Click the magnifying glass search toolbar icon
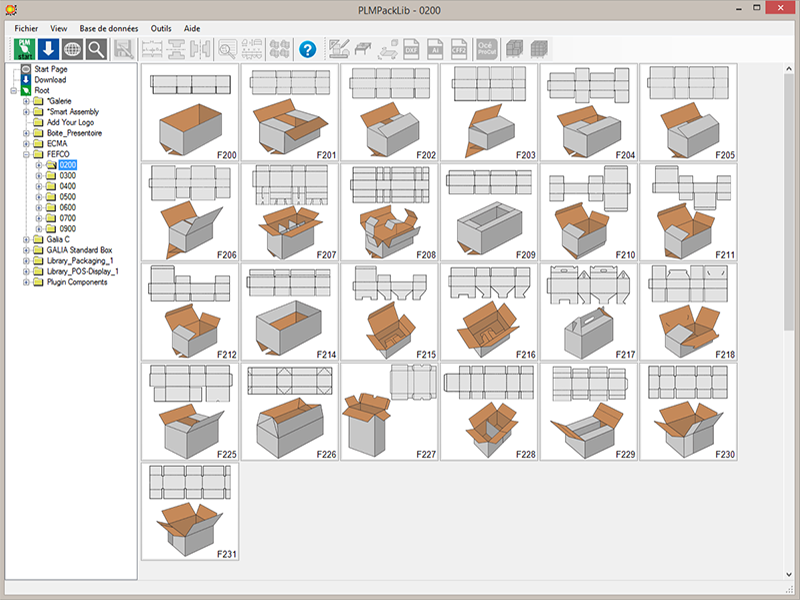This screenshot has height=600, width=800. coord(96,49)
